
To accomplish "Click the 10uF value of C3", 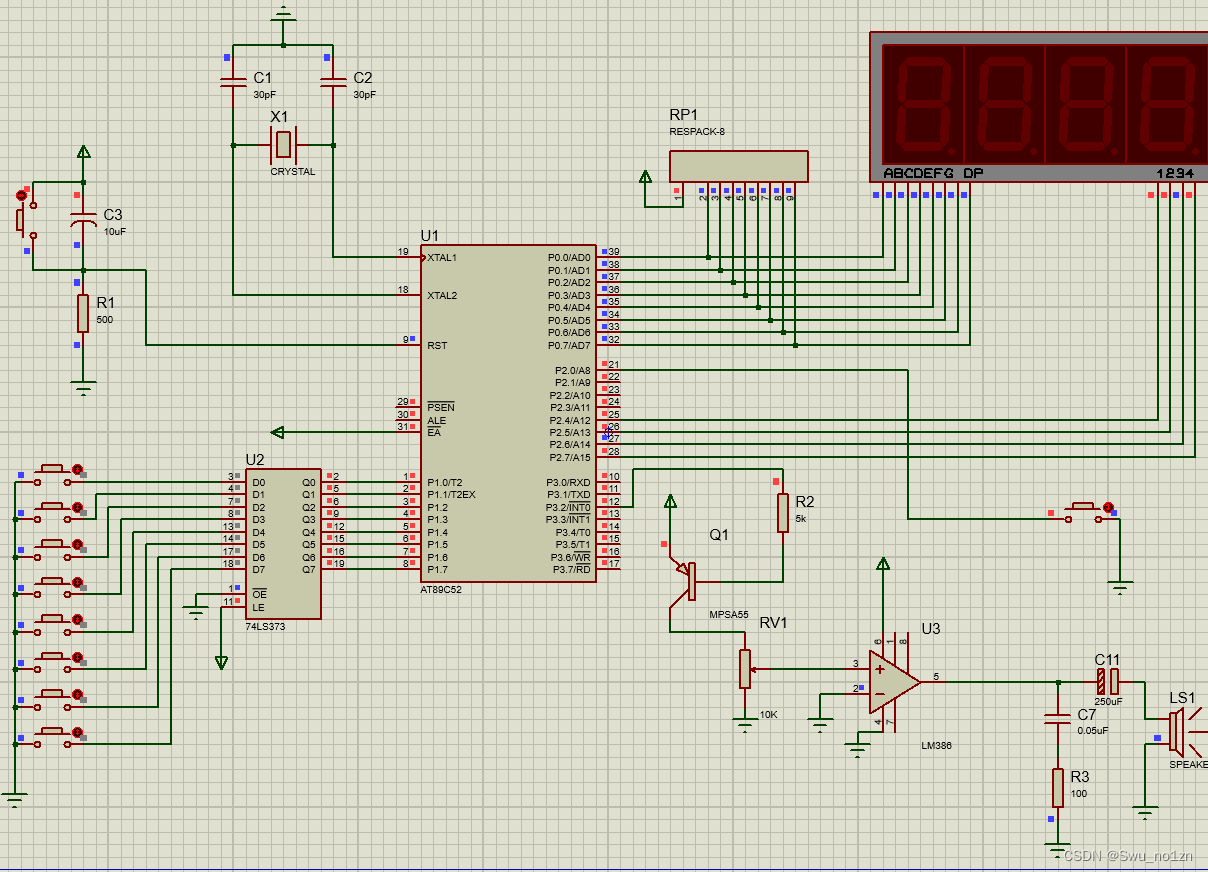I will 115,231.
